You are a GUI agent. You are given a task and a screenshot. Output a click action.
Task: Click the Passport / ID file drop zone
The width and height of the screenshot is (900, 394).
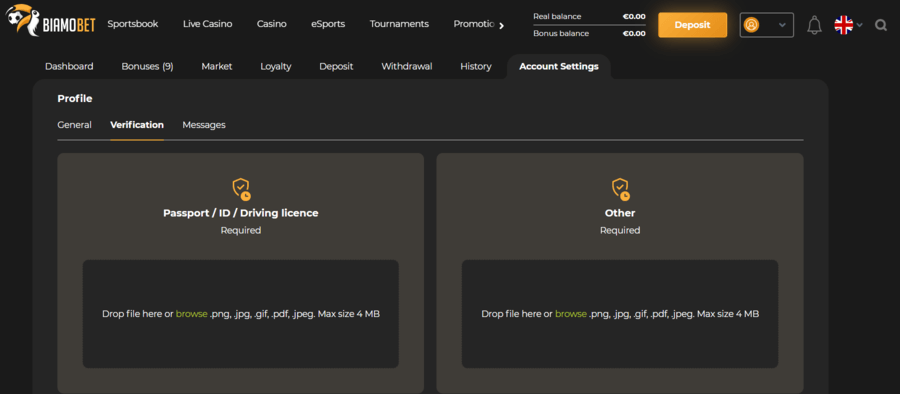[x=240, y=314]
